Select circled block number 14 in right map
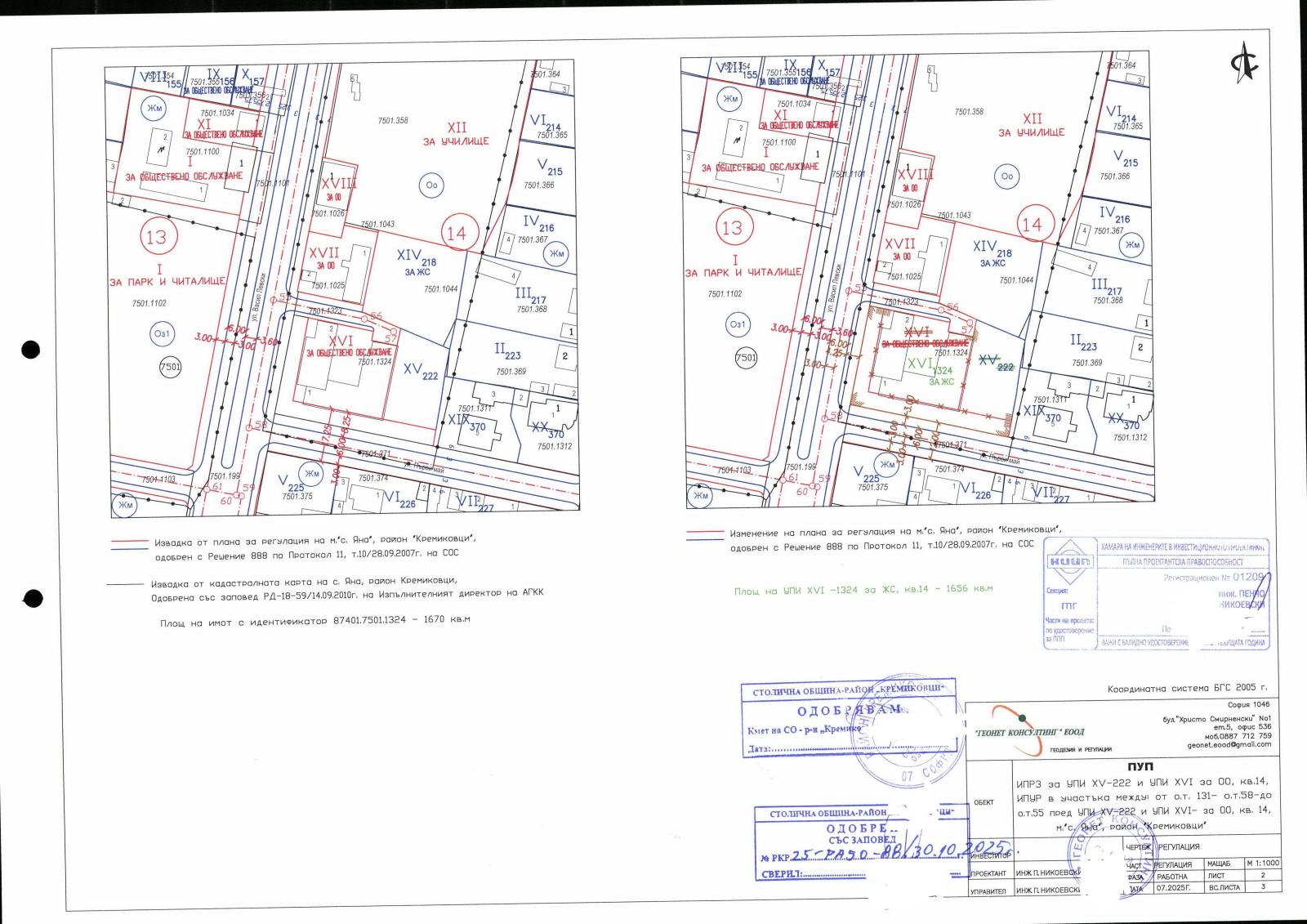Viewport: 1307px width, 924px height. click(x=1033, y=225)
